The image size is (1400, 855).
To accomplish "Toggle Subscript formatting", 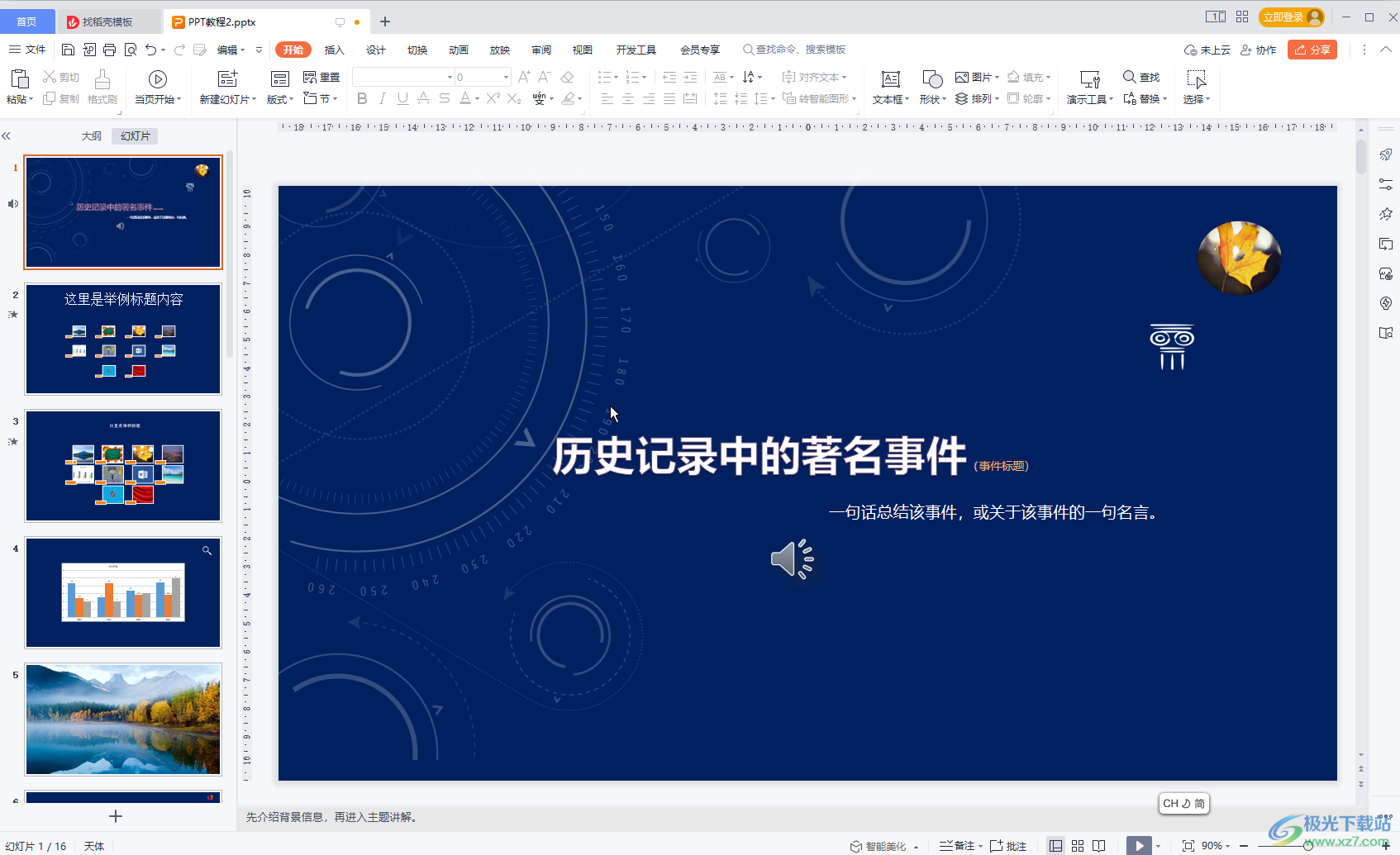I will [x=514, y=99].
